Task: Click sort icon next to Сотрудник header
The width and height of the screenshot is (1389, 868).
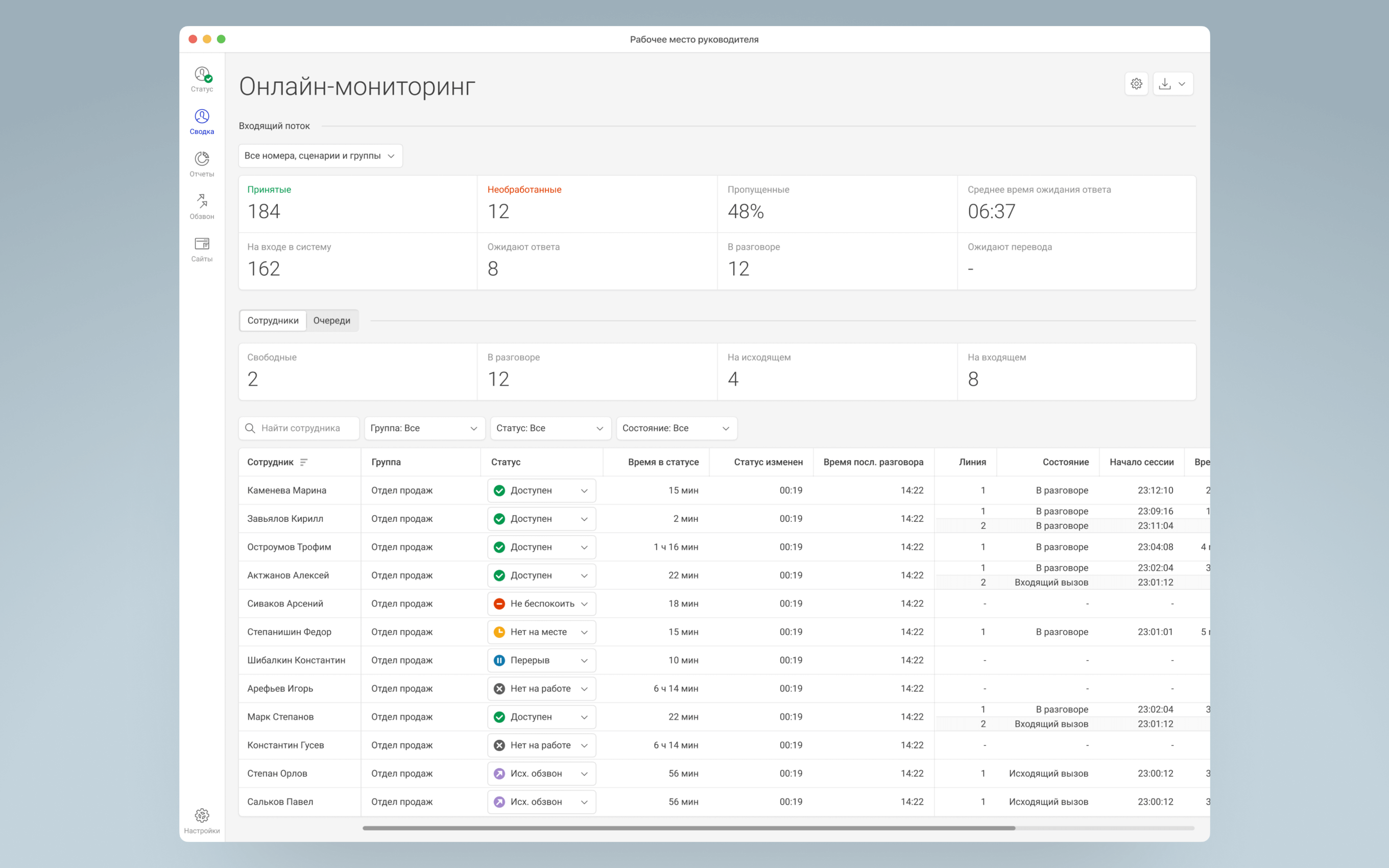Action: (304, 462)
